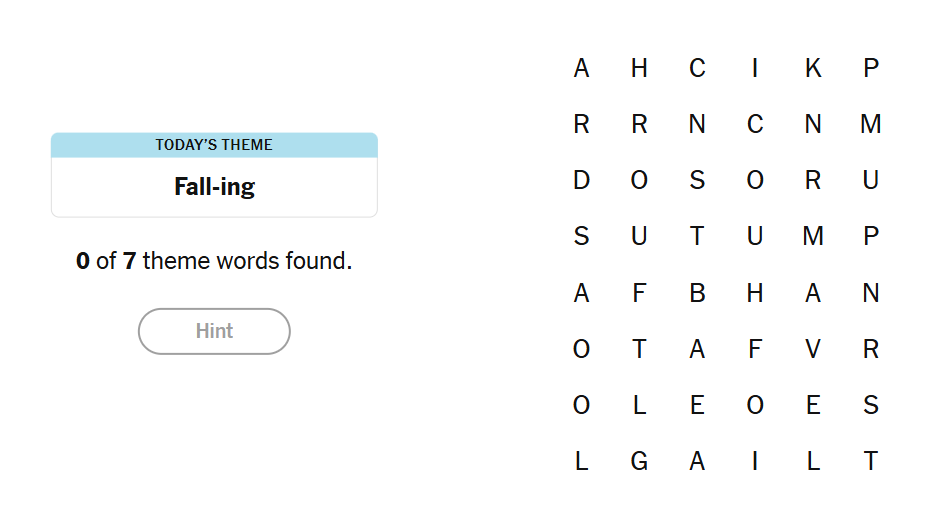Select the N ending the AFBHAN row
The height and width of the screenshot is (529, 938).
point(871,293)
